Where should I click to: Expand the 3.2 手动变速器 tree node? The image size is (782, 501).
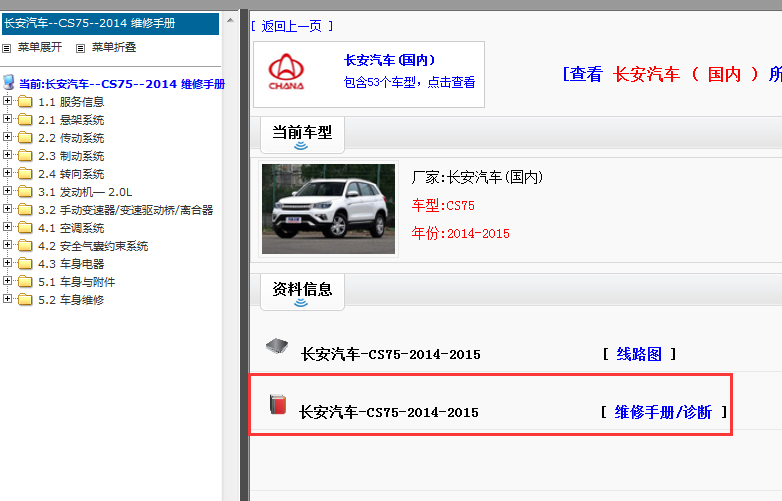pos(7,209)
